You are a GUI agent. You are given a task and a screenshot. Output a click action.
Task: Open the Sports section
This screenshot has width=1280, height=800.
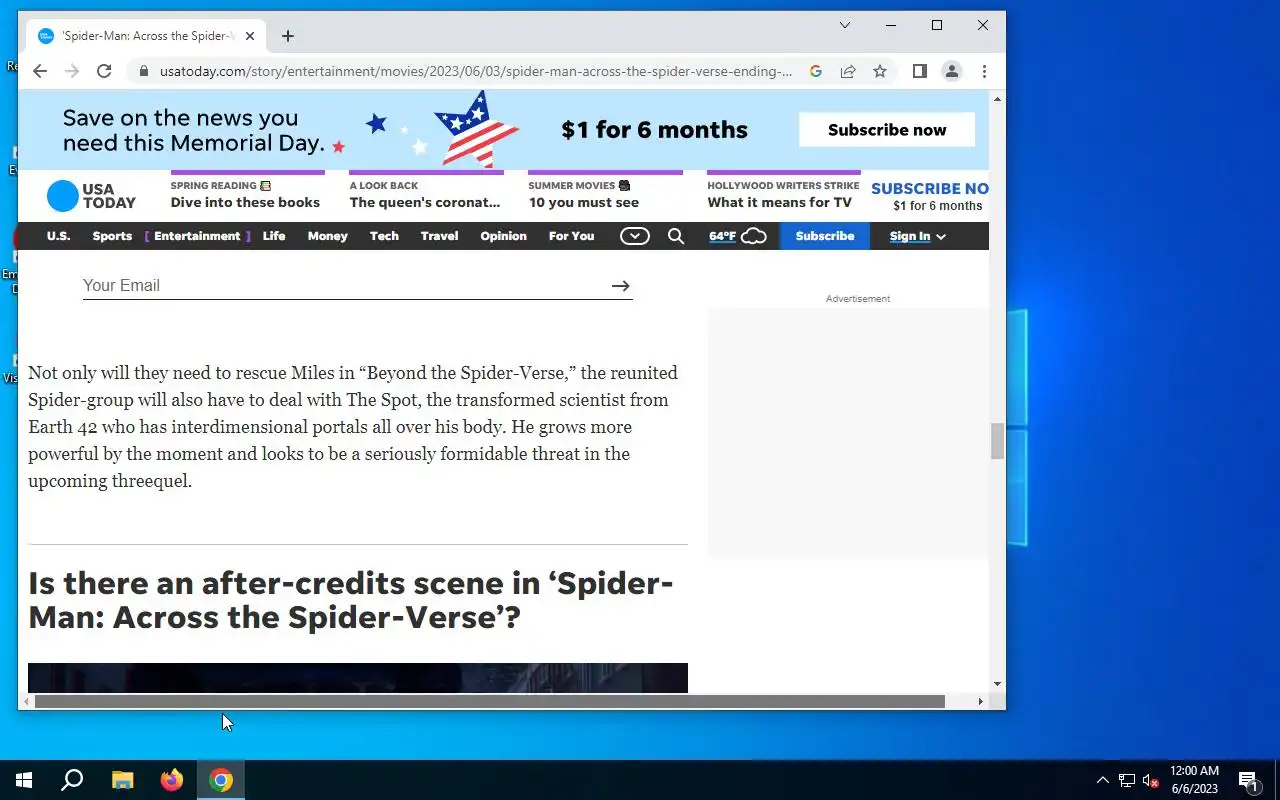112,236
